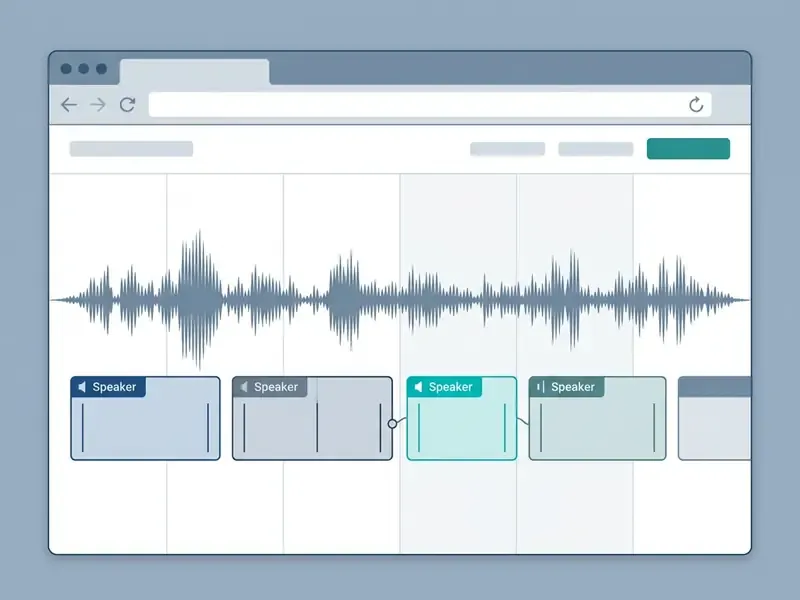Reload page using icon beside forward arrow
This screenshot has height=600, width=800.
(x=127, y=105)
